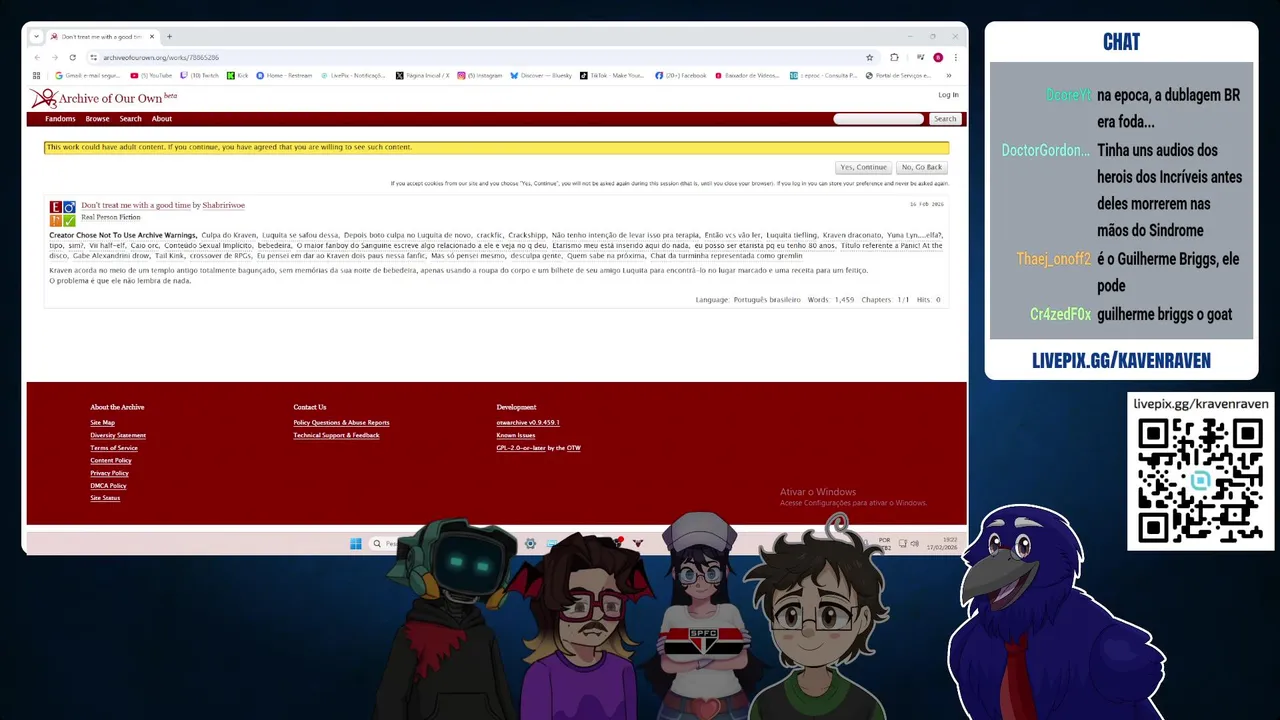Open the Gmail bookmark
The height and width of the screenshot is (720, 1280).
tap(88, 75)
